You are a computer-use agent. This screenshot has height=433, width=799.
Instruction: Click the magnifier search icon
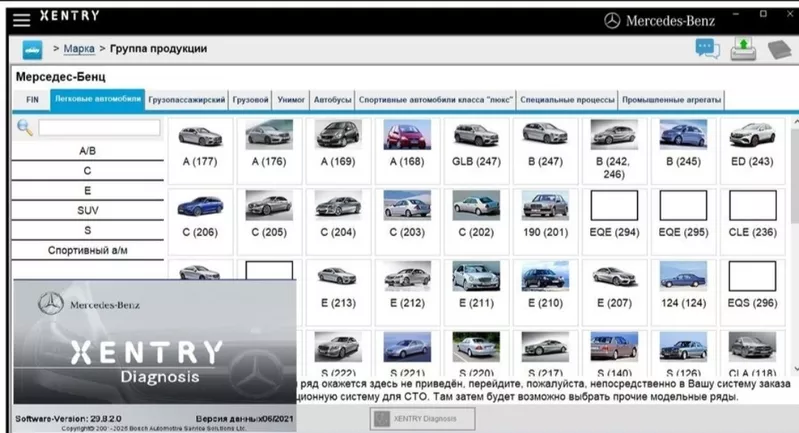coord(25,128)
